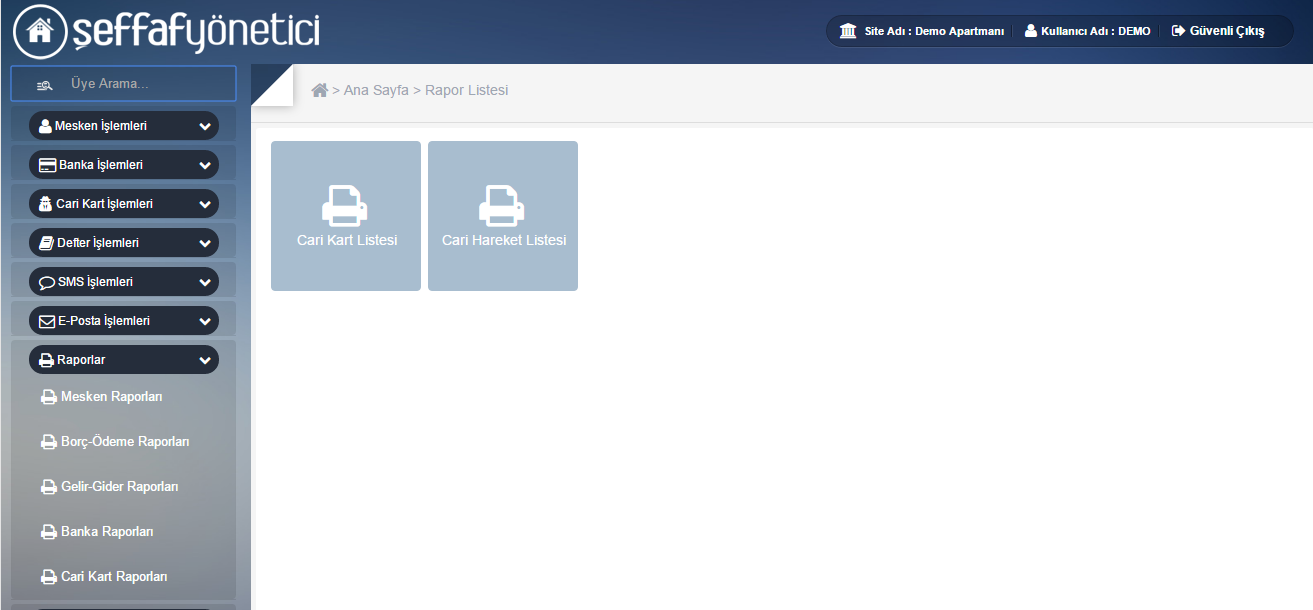The height and width of the screenshot is (610, 1313).
Task: Click the printer icon on Cari Hareket Listesi tile
Action: pyautogui.click(x=502, y=205)
